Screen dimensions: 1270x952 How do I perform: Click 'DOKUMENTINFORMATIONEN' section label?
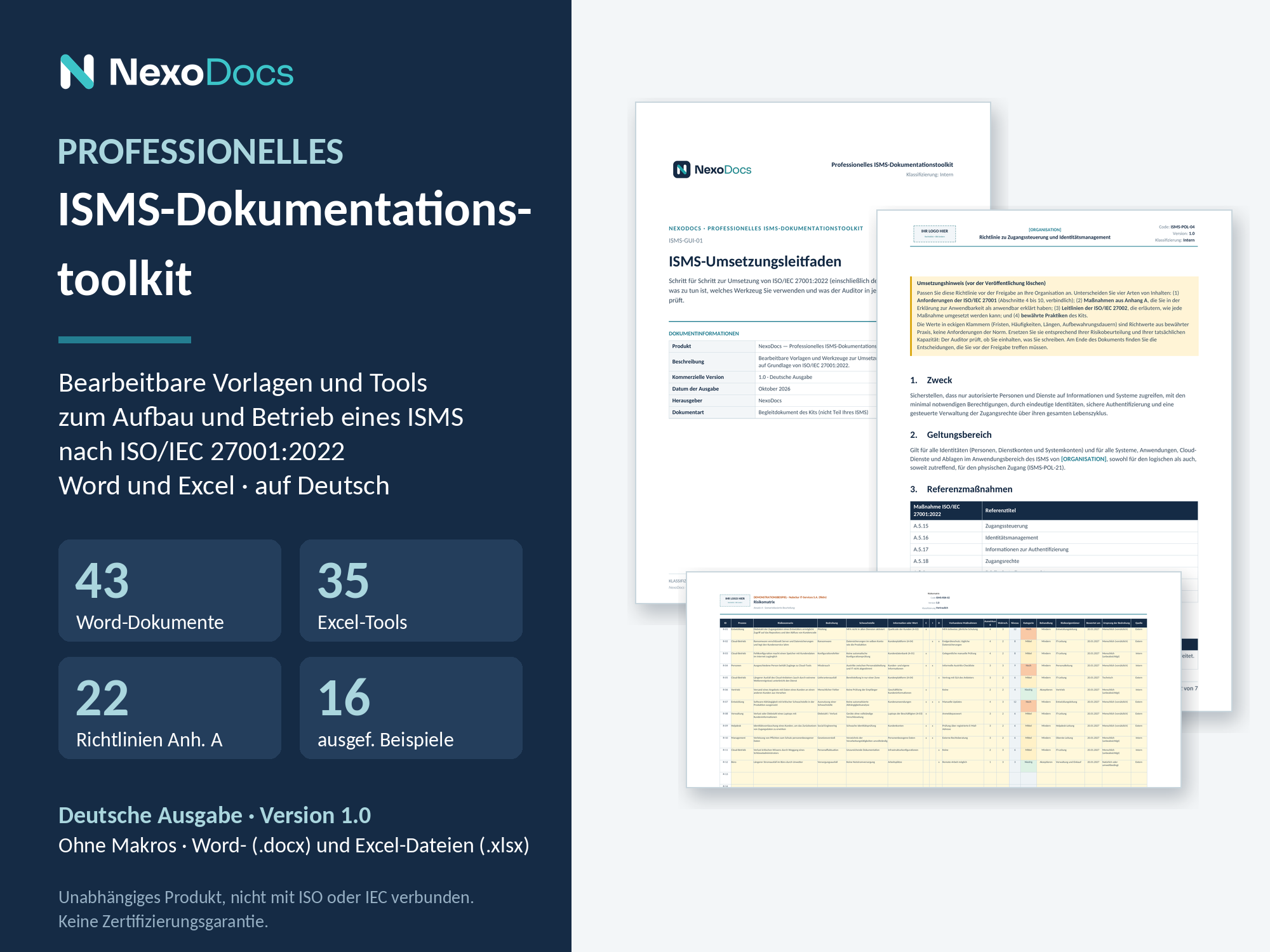tap(704, 334)
